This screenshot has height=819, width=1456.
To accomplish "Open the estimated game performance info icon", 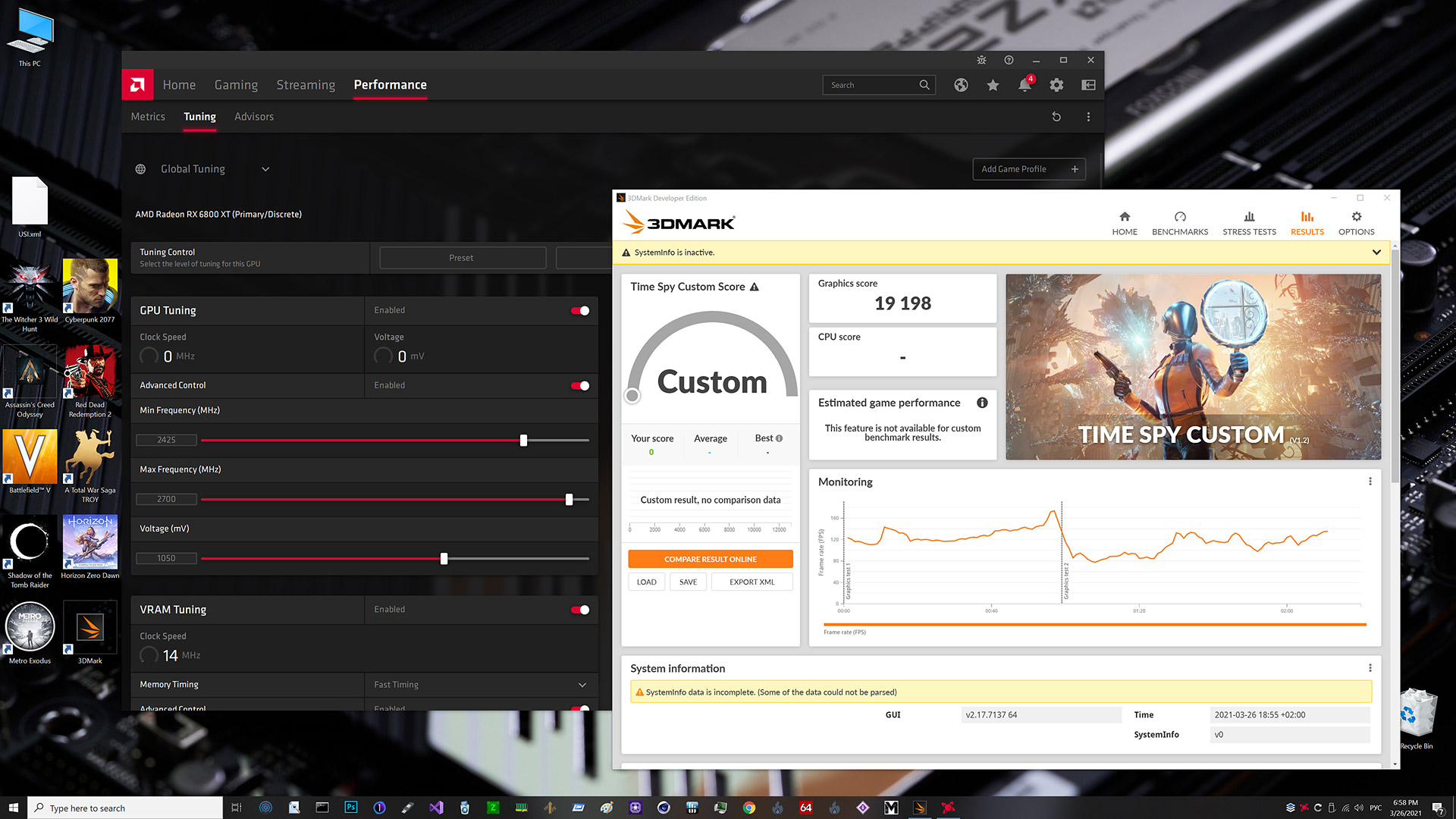I will coord(982,403).
